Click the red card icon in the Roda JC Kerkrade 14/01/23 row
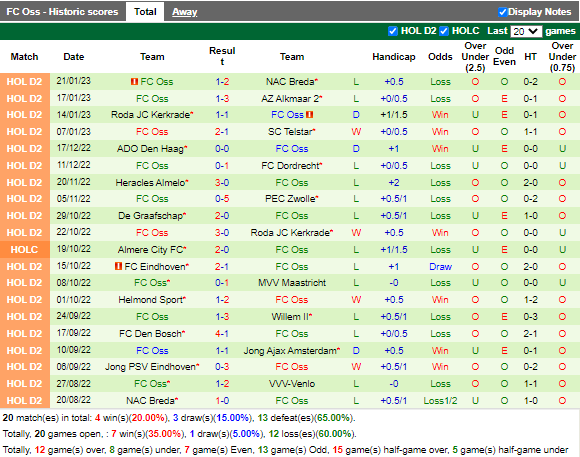The height and width of the screenshot is (457, 580). tap(310, 115)
